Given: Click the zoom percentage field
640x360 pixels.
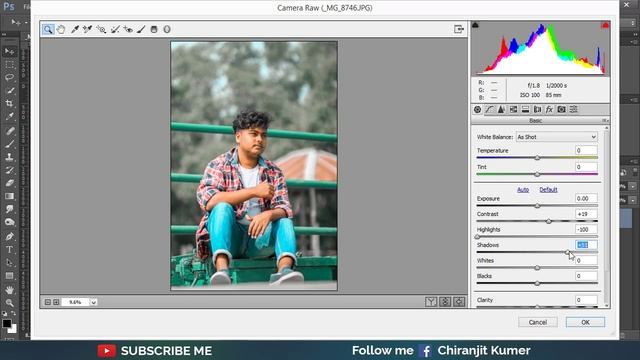Looking at the screenshot, I should tap(76, 302).
